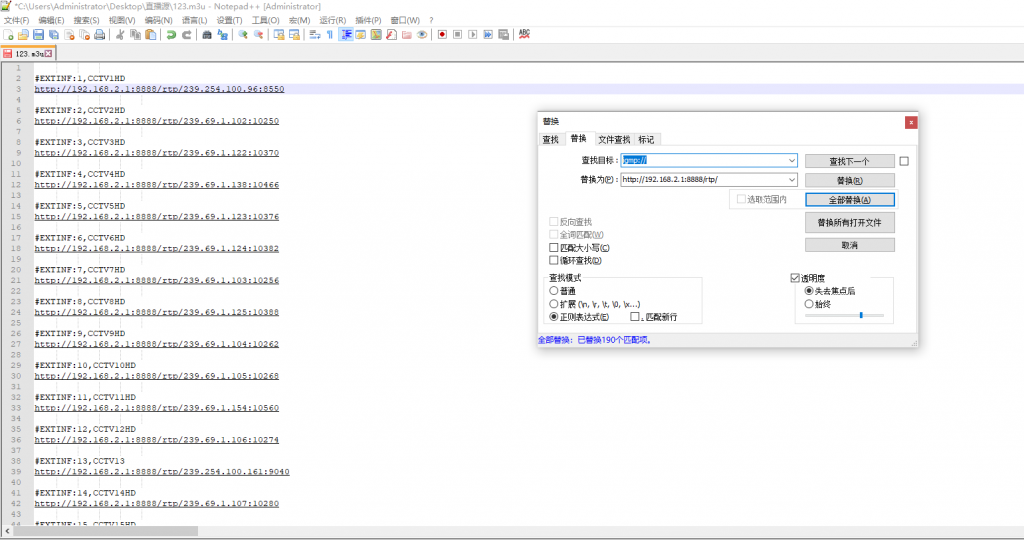1024x540 pixels.
Task: Select the 扩展 search mode radio
Action: [x=554, y=304]
